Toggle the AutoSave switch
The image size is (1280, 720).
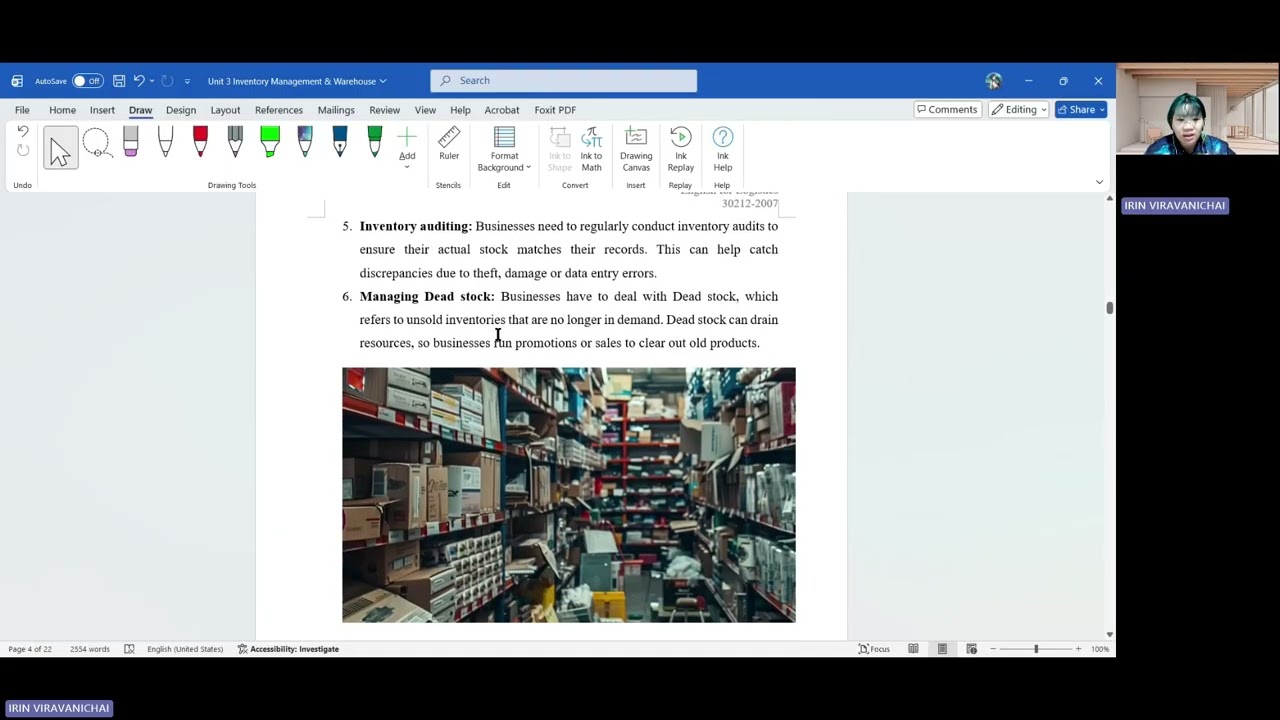point(87,81)
